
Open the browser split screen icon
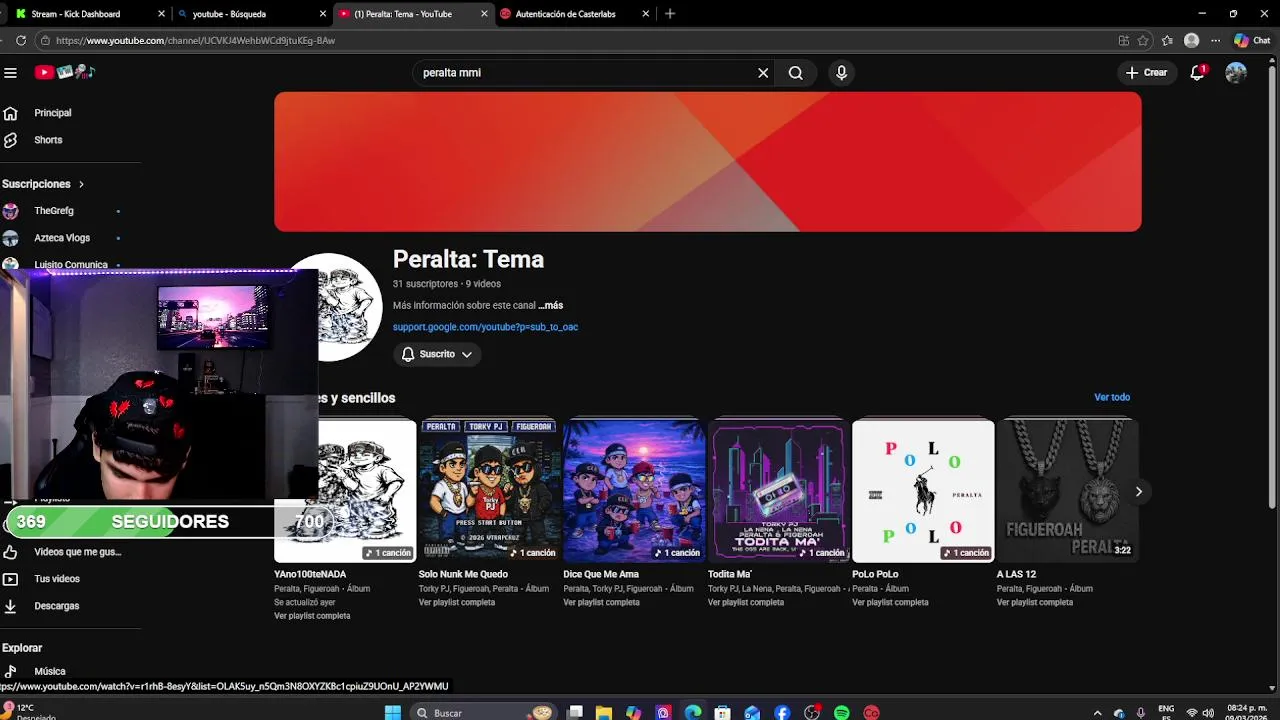coord(1124,41)
